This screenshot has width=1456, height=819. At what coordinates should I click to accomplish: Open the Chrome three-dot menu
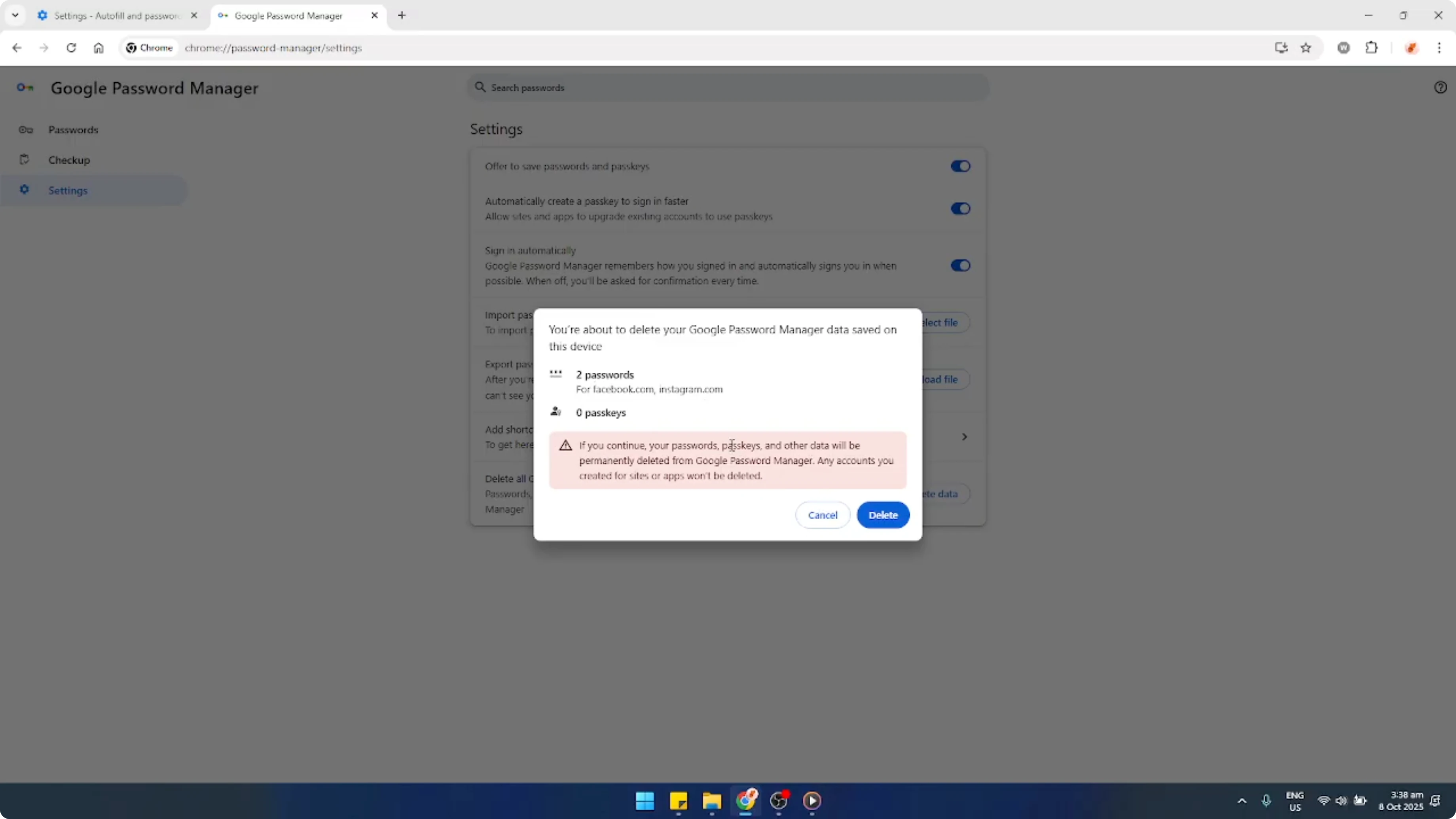(1439, 48)
